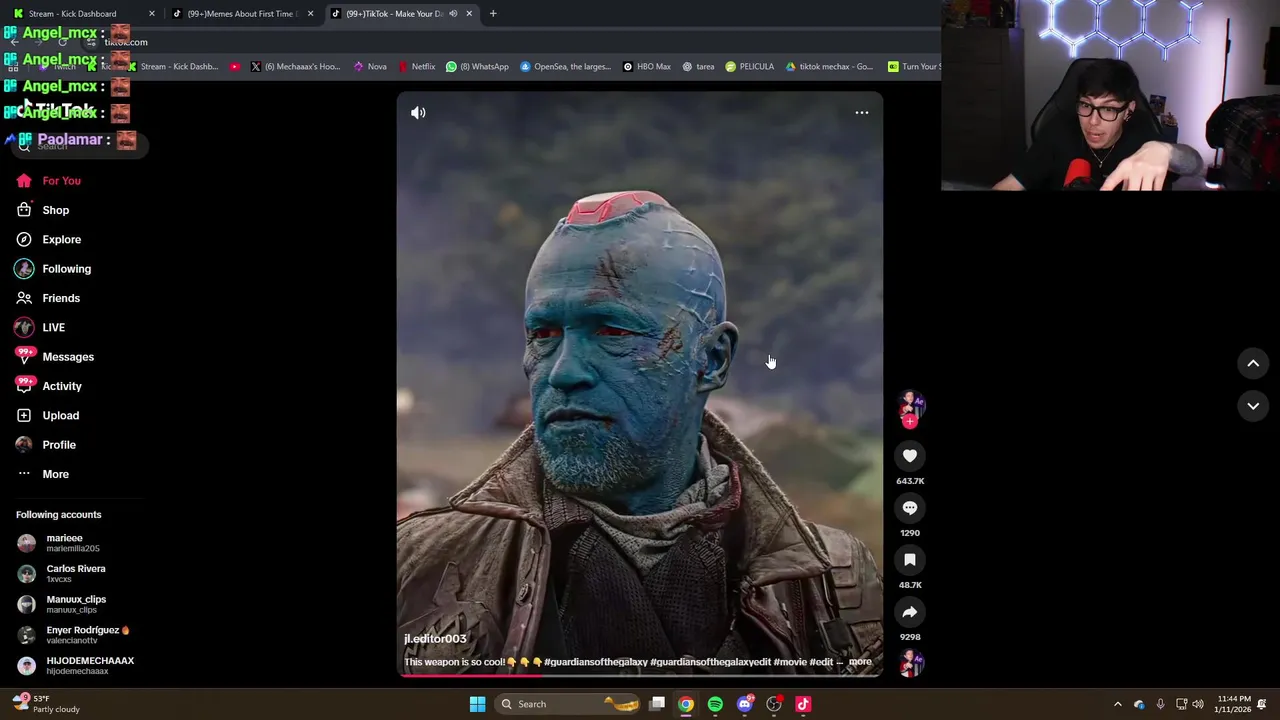This screenshot has height=720, width=1280.
Task: Open the TikTok app taskbar icon
Action: (x=803, y=704)
